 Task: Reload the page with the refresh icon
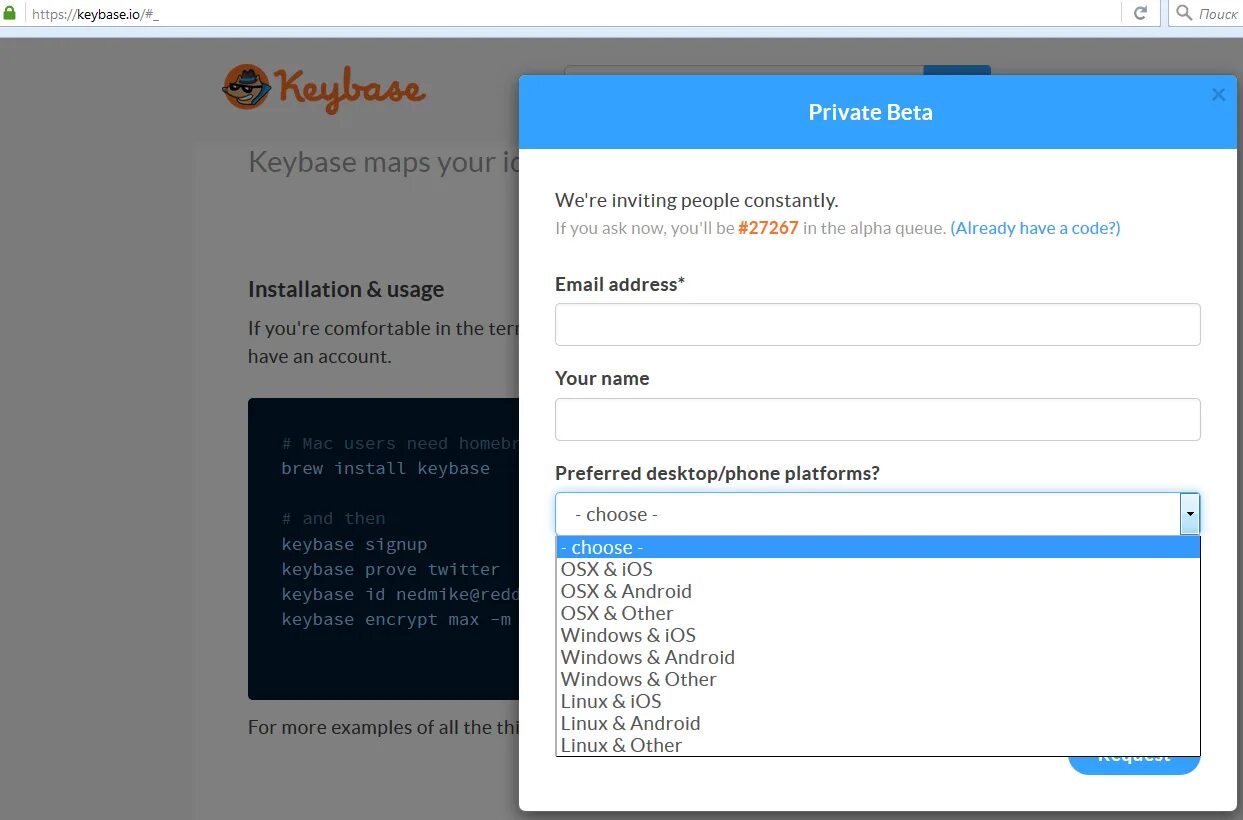[1140, 13]
